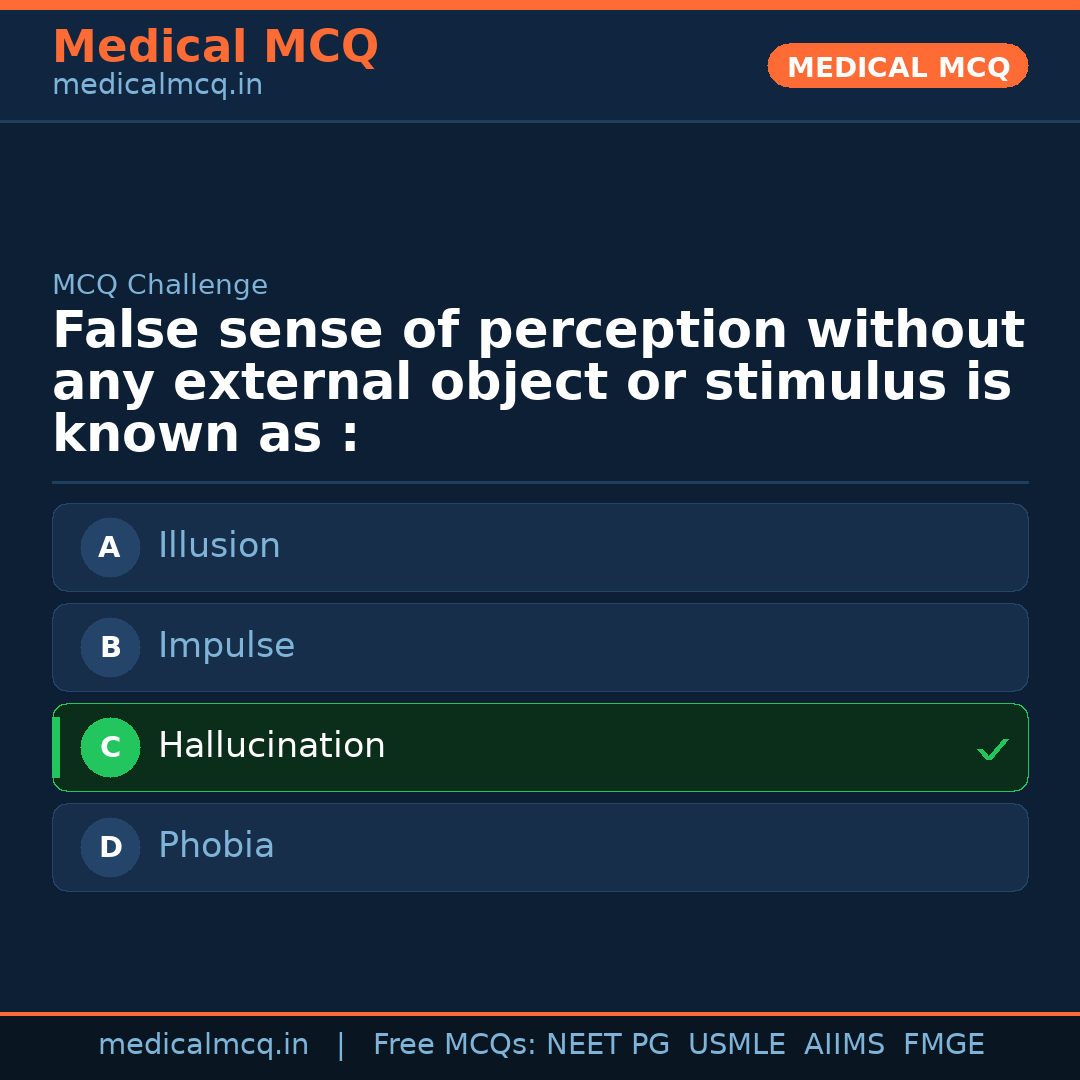The width and height of the screenshot is (1080, 1080).
Task: Click the Medical MCQ header title
Action: (x=215, y=47)
